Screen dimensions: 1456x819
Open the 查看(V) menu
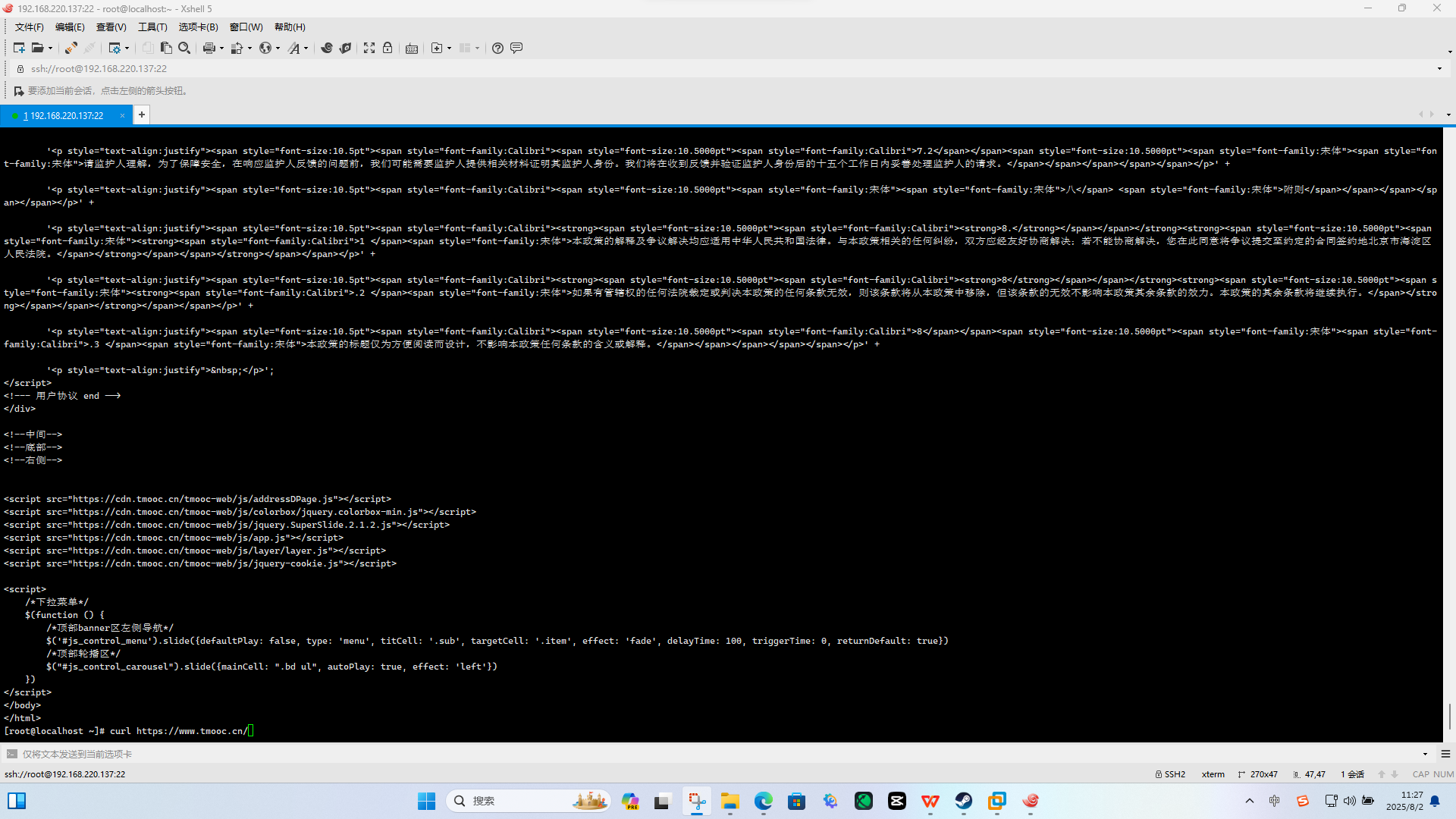click(x=111, y=27)
